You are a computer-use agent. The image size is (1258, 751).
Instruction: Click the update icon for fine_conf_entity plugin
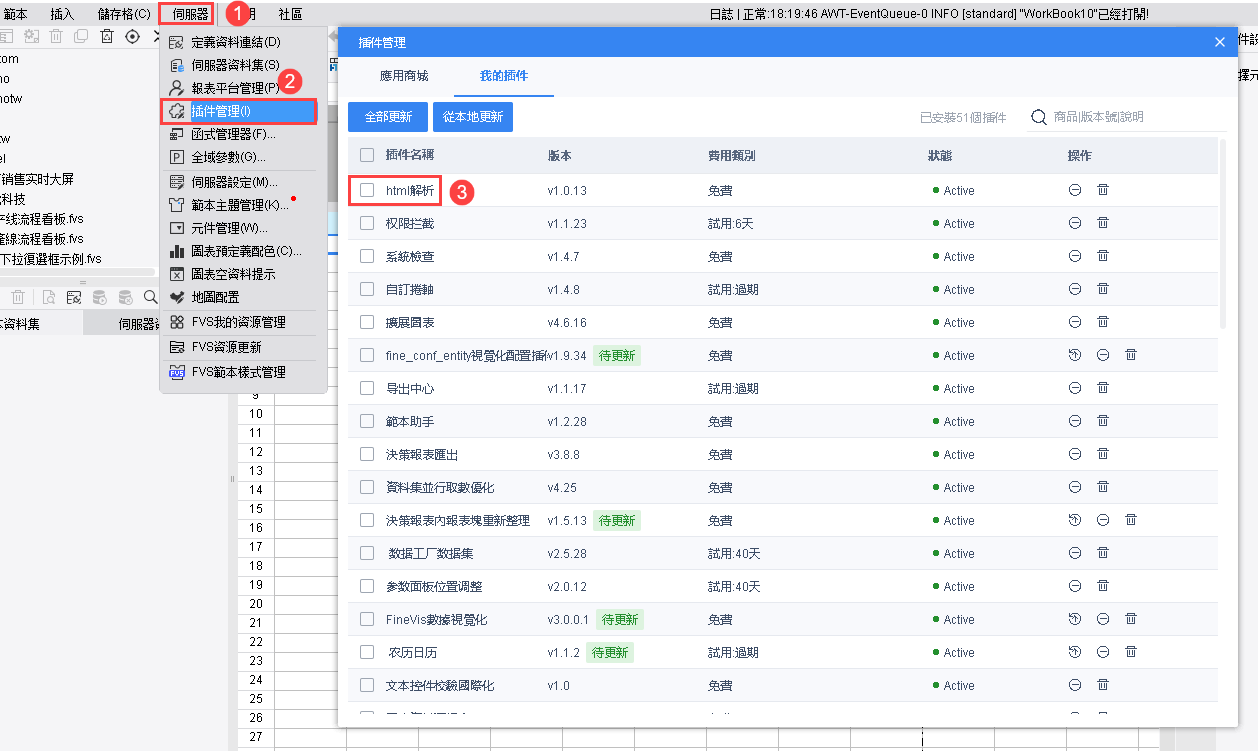[1074, 355]
